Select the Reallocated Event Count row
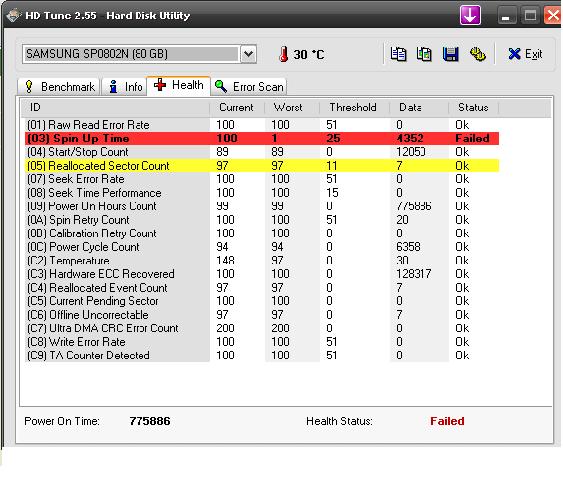The width and height of the screenshot is (563, 481). (x=262, y=288)
